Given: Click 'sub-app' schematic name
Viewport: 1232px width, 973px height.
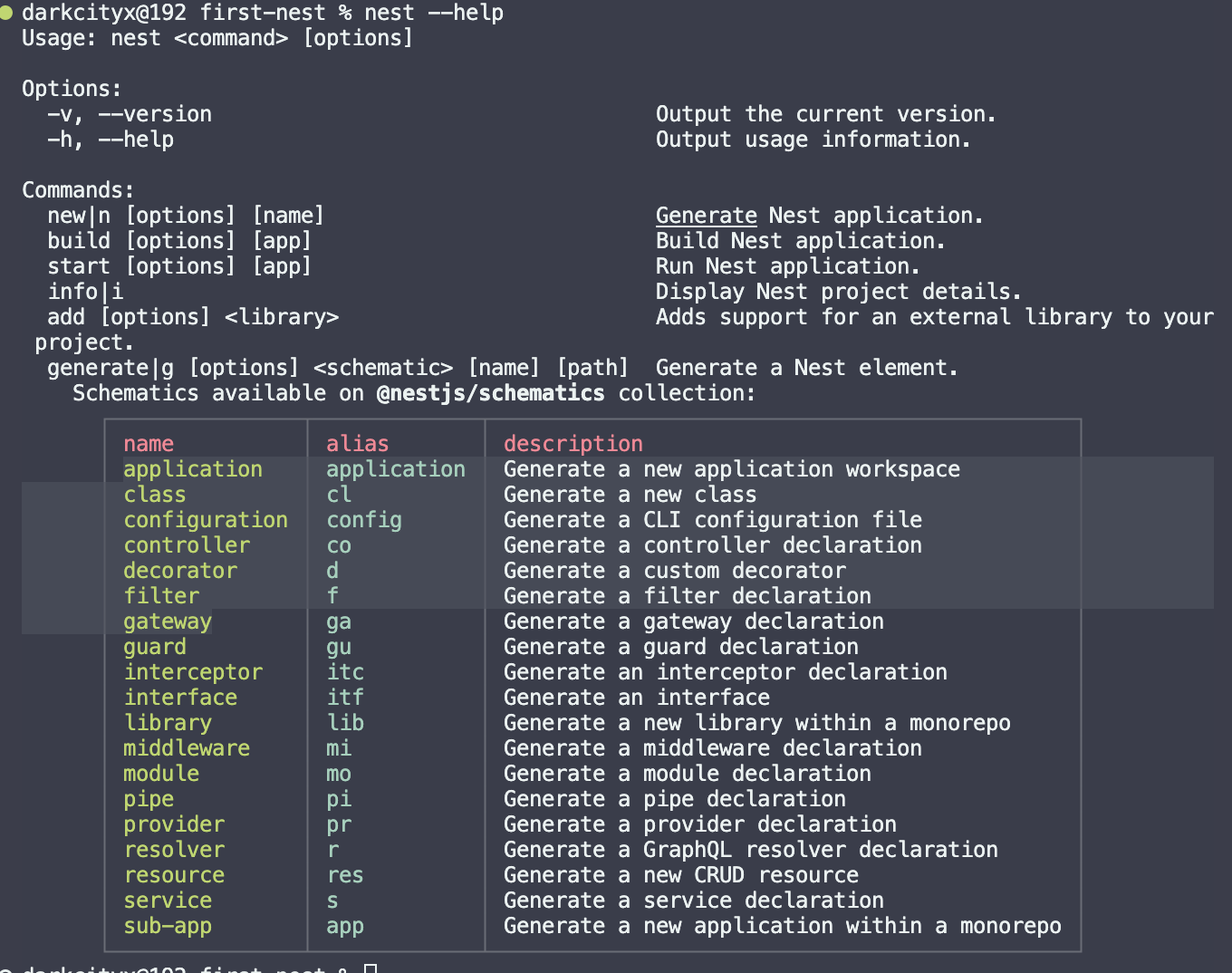Looking at the screenshot, I should coord(168,926).
